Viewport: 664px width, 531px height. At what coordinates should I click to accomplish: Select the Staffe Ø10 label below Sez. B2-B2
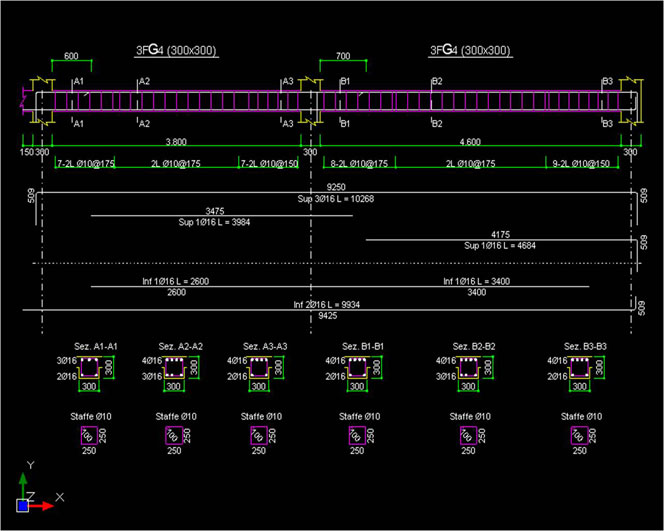470,417
